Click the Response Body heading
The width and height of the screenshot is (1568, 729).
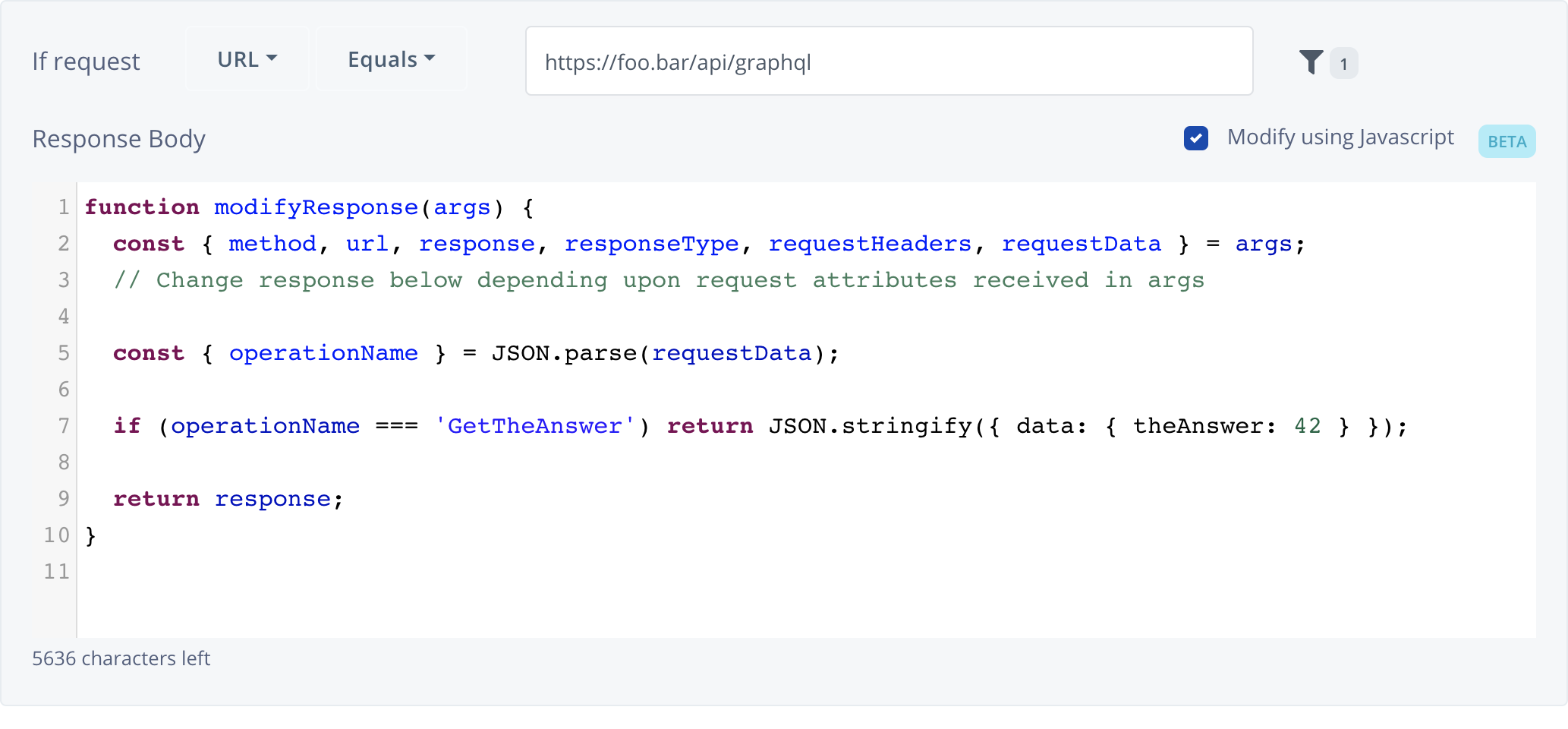pos(118,139)
